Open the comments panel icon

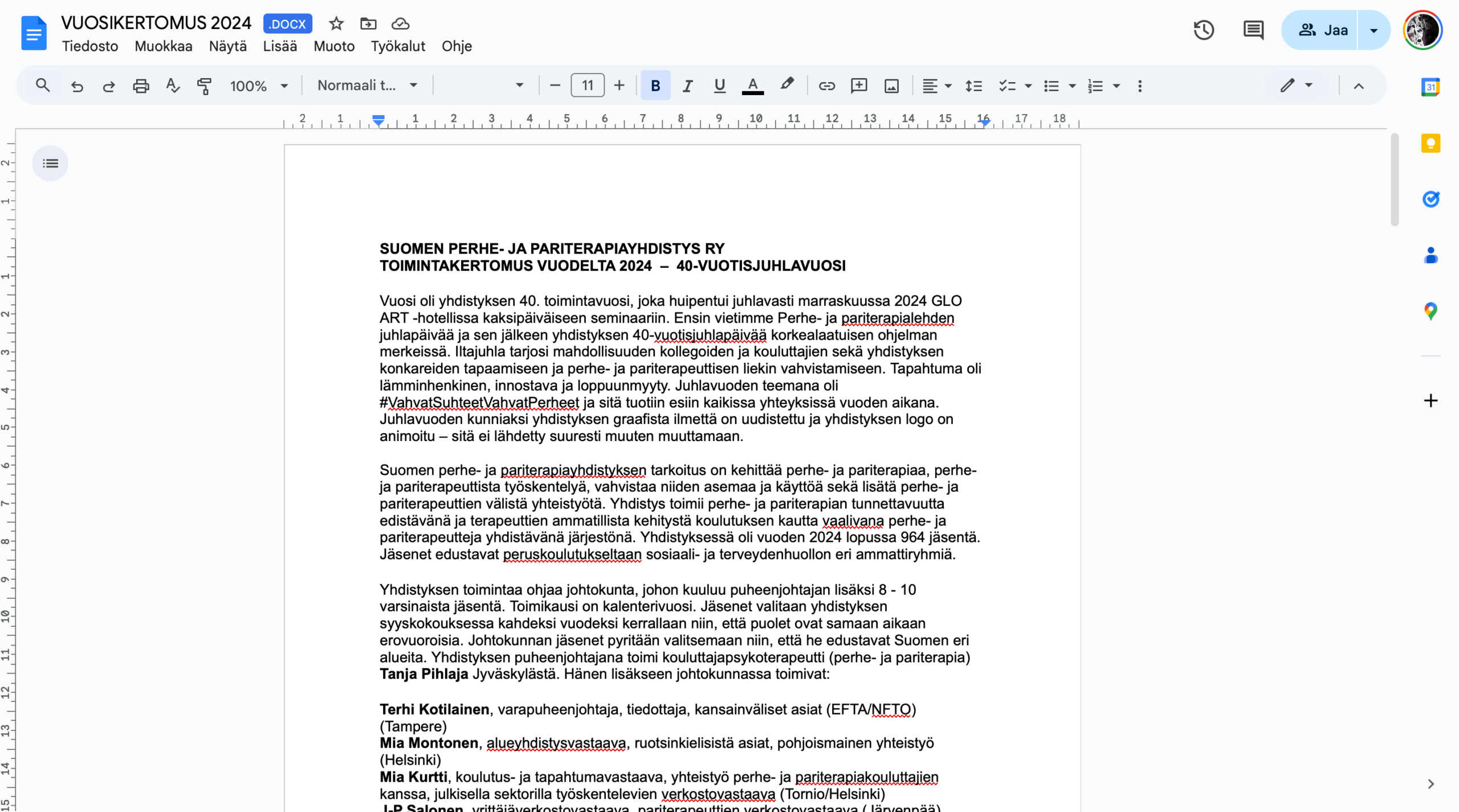1253,30
